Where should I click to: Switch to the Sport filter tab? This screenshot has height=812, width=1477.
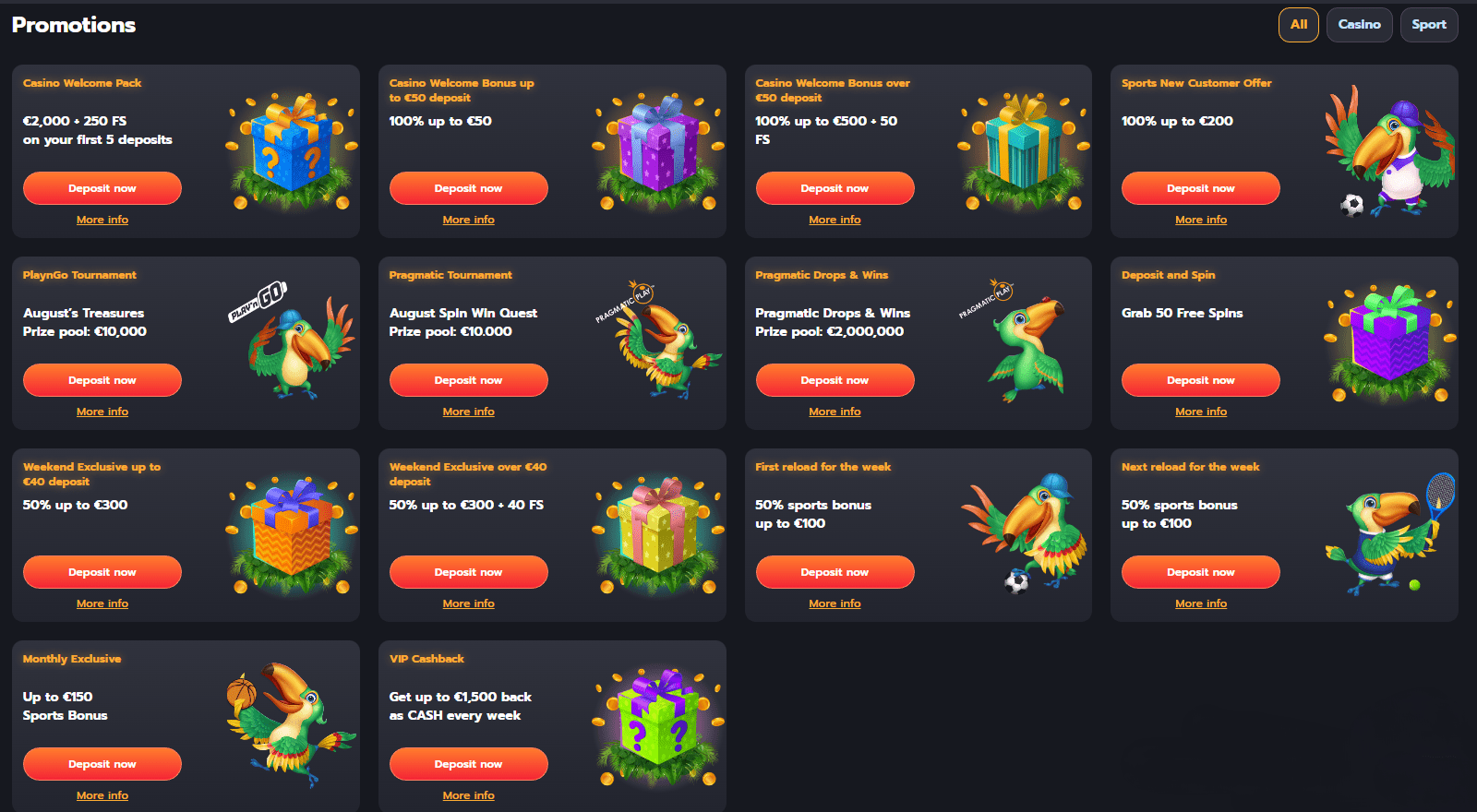[x=1429, y=25]
